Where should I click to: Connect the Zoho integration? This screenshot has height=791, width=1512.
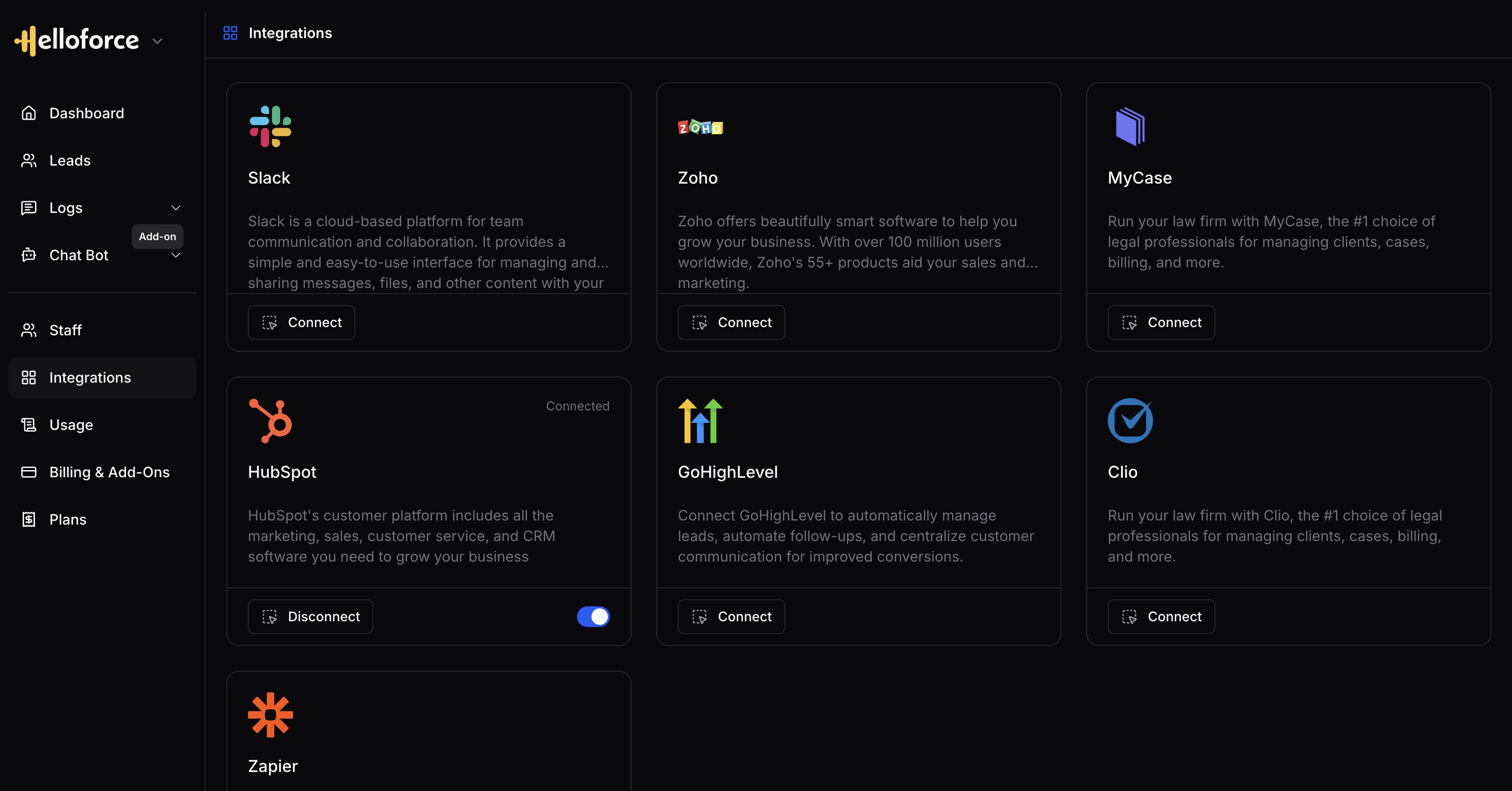tap(731, 322)
